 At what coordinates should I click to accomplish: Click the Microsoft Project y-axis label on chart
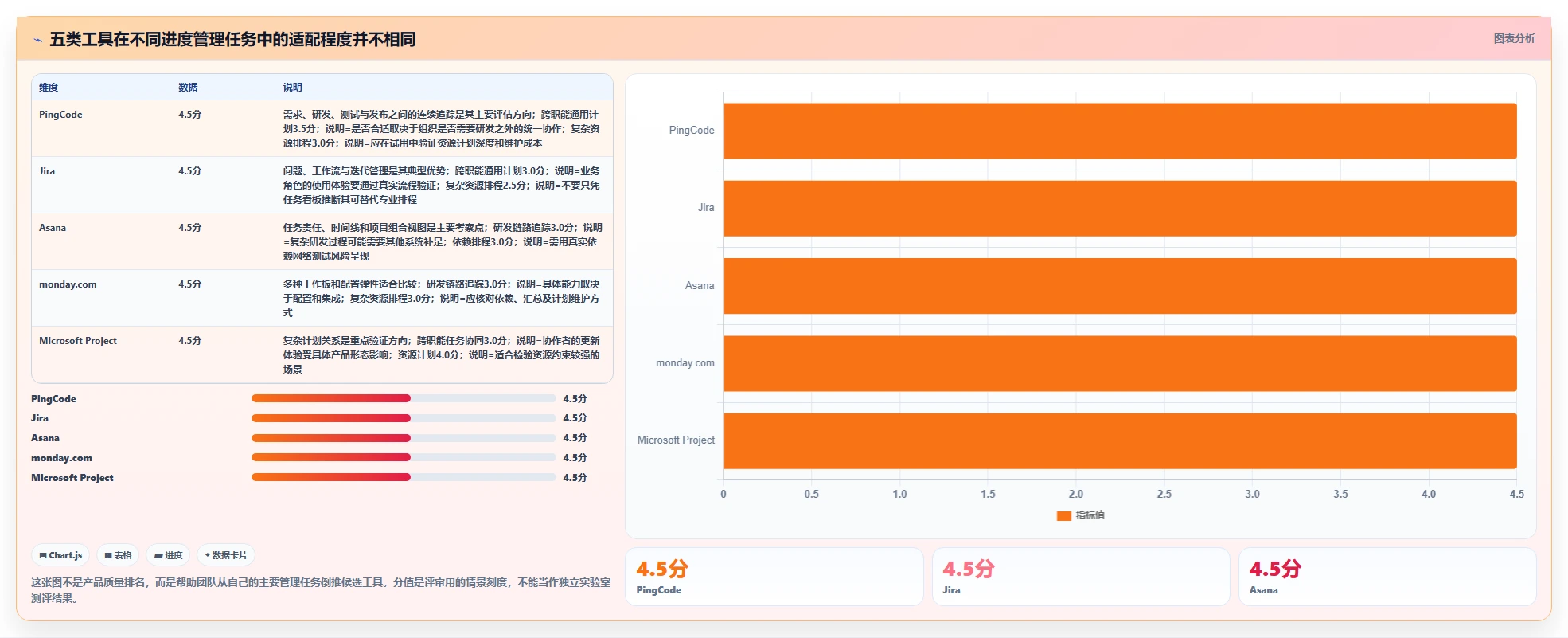[676, 440]
